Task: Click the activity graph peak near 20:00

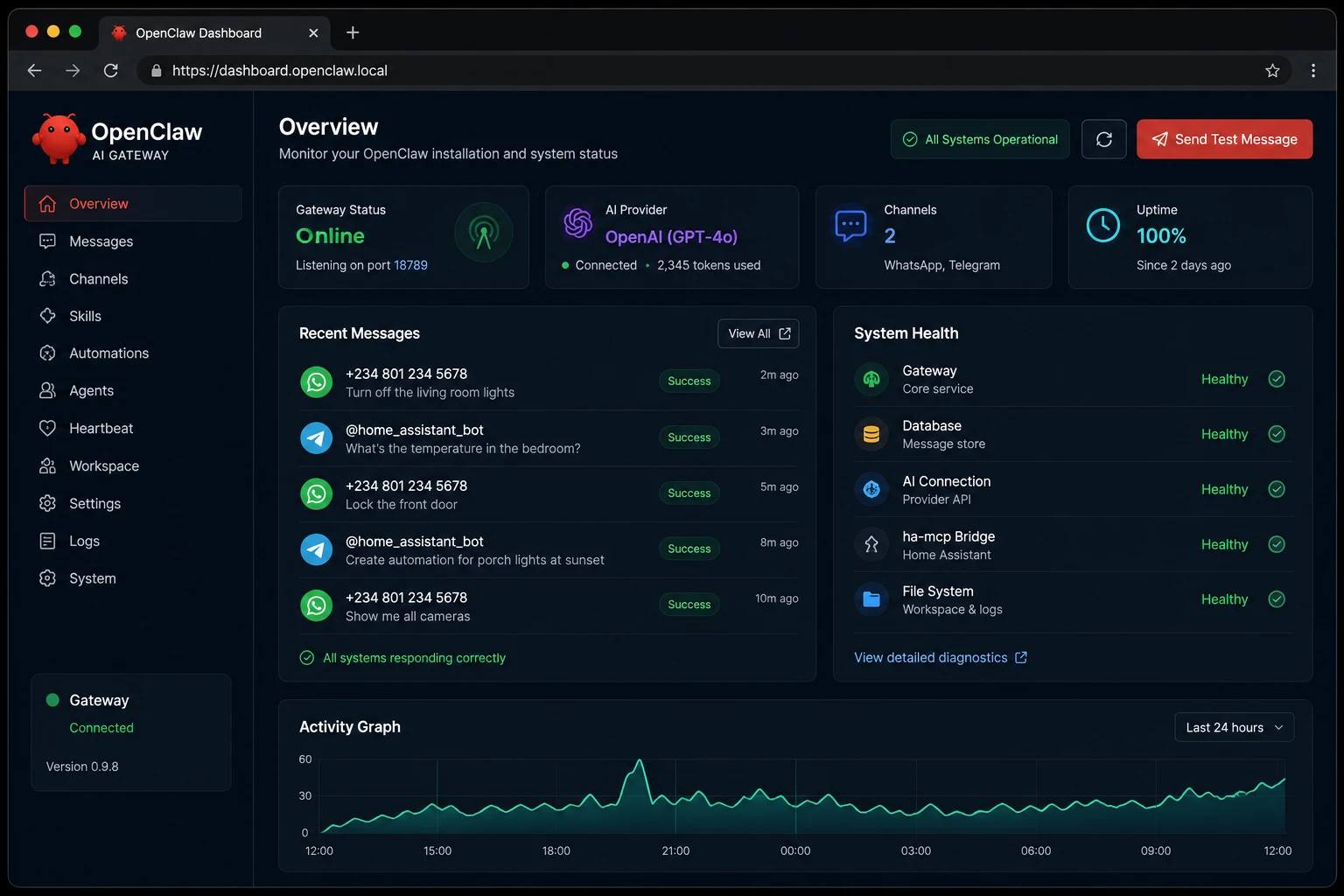Action: click(x=640, y=761)
